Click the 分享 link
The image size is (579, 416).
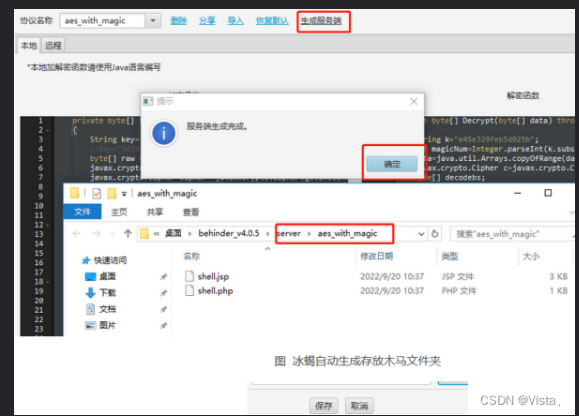[207, 21]
